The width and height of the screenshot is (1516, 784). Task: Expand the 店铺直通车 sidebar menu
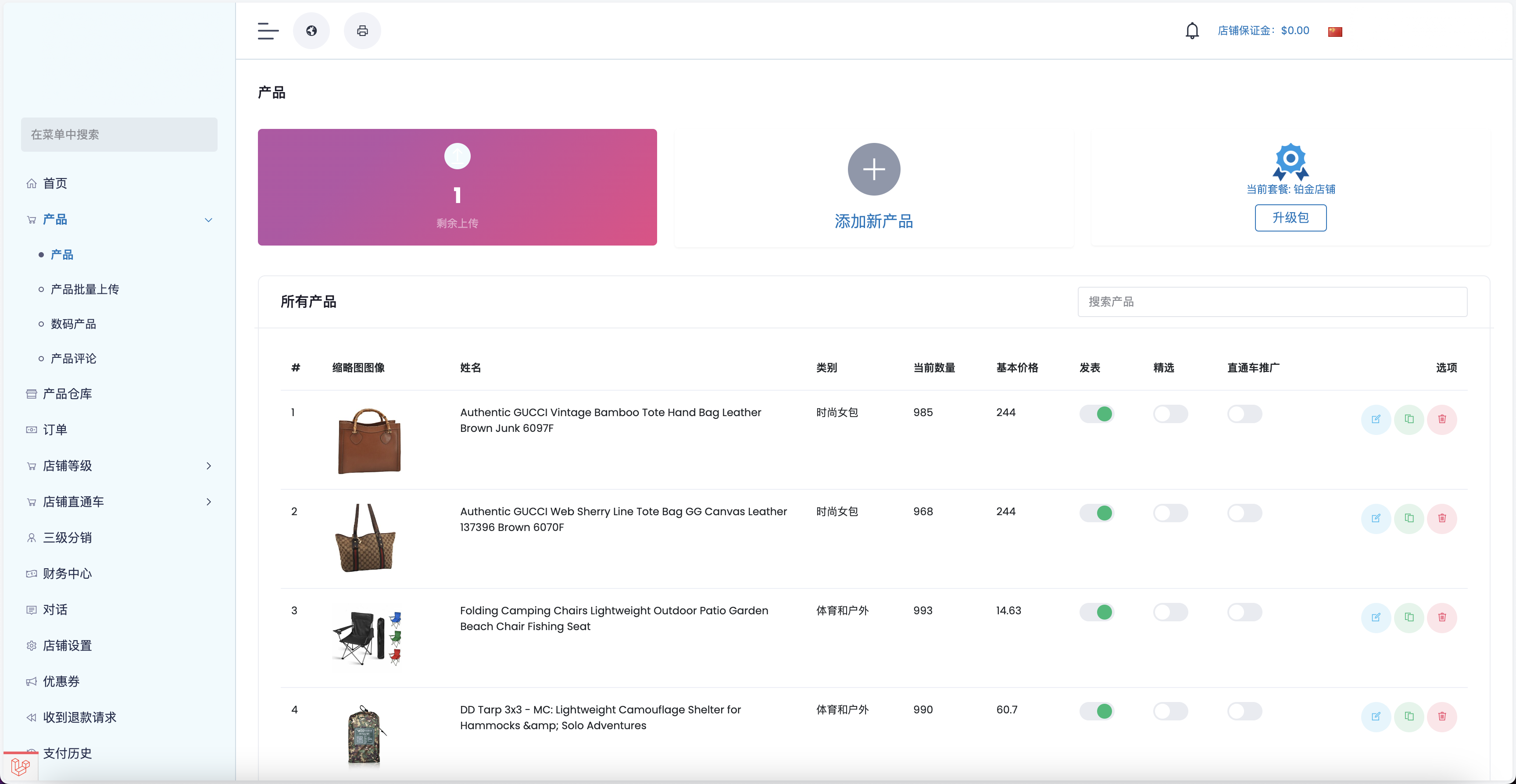click(x=208, y=502)
